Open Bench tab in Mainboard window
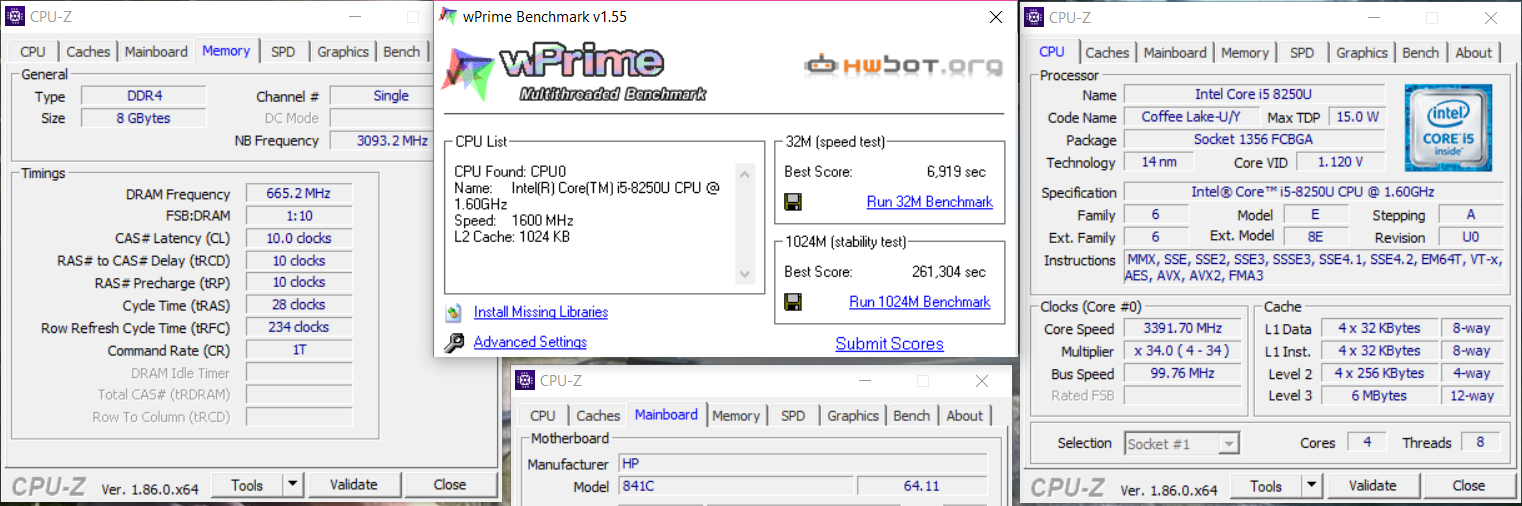Viewport: 1522px width, 506px height. click(912, 416)
